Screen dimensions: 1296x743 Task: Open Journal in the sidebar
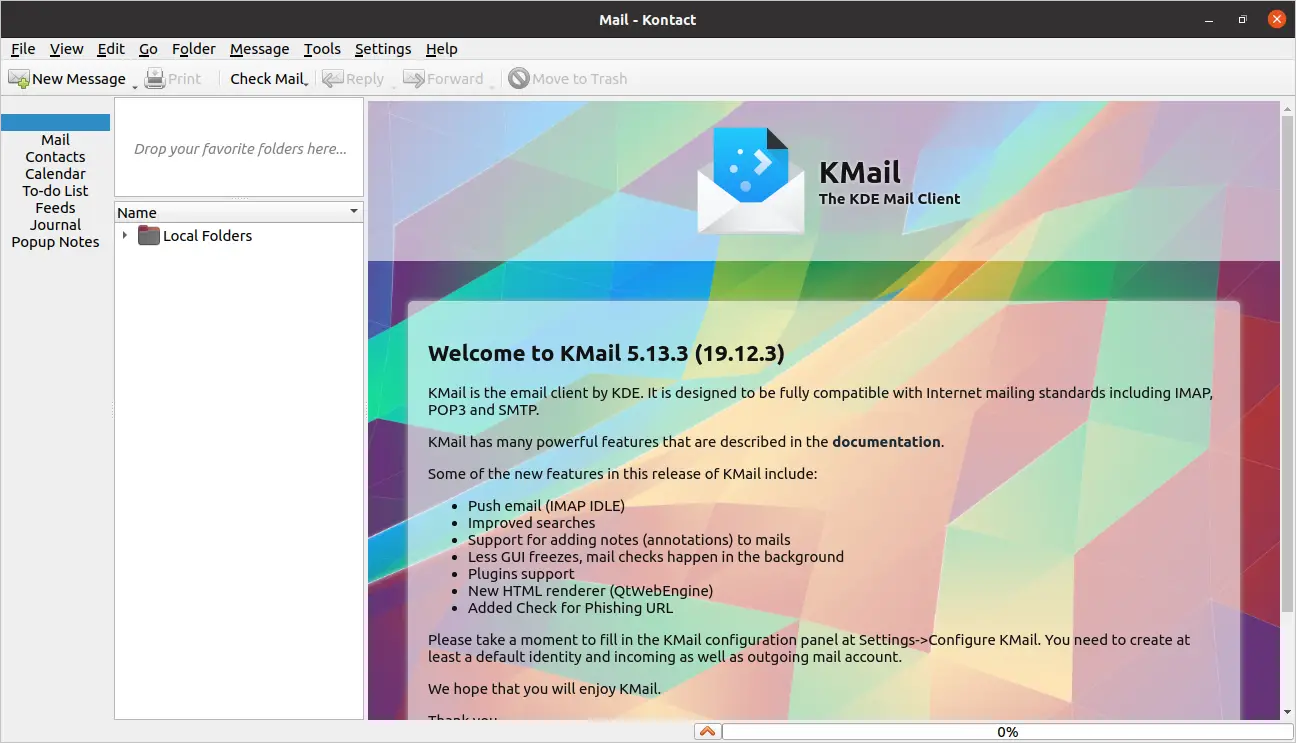click(x=55, y=225)
